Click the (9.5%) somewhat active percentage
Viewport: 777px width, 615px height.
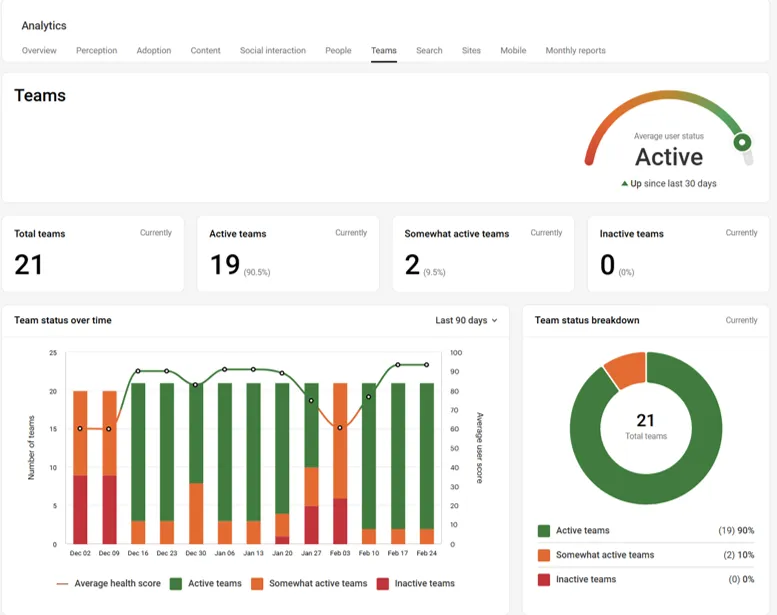434,272
